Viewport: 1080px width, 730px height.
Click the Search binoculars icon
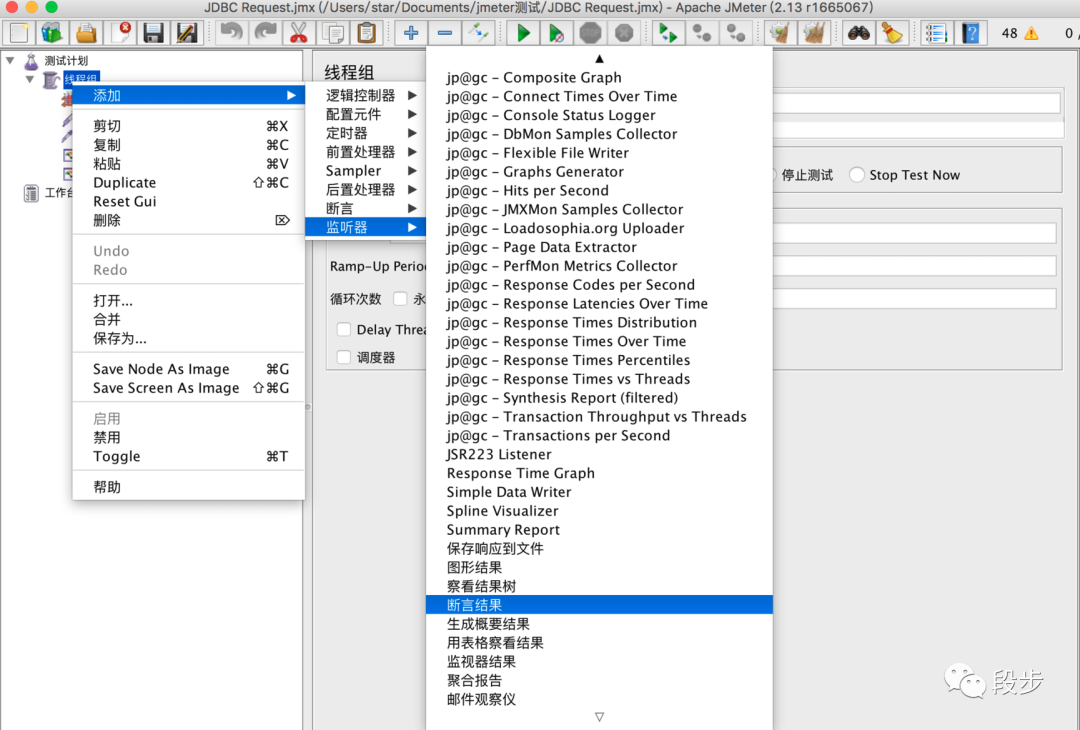coord(858,32)
